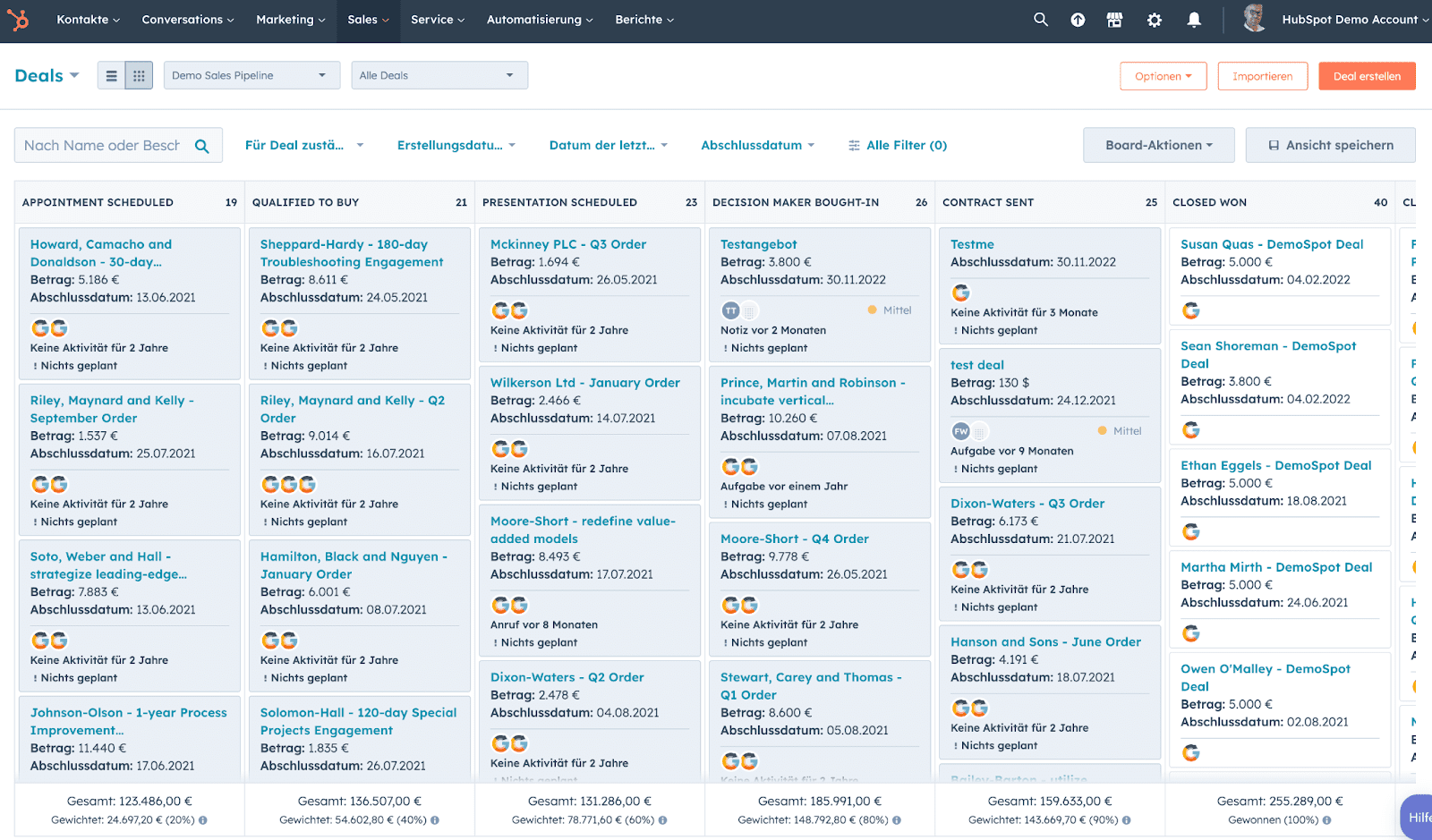The height and width of the screenshot is (840, 1432).
Task: Open the 'test deal' card title
Action: 977,365
